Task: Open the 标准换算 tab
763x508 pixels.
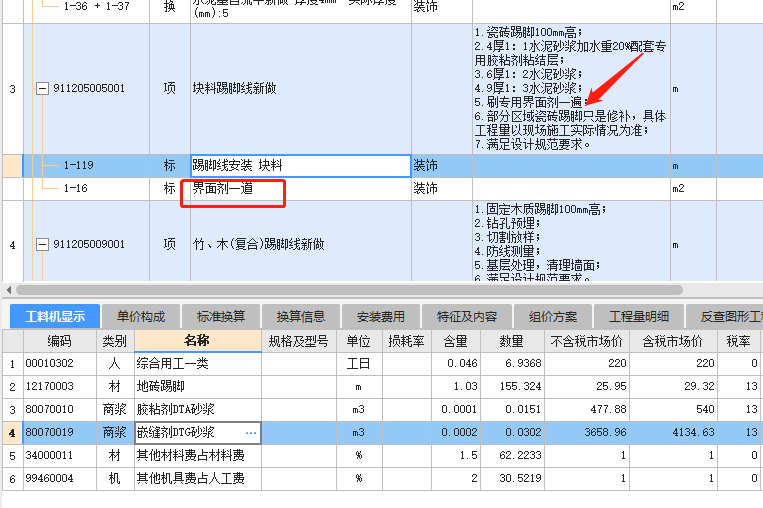Action: 221,317
